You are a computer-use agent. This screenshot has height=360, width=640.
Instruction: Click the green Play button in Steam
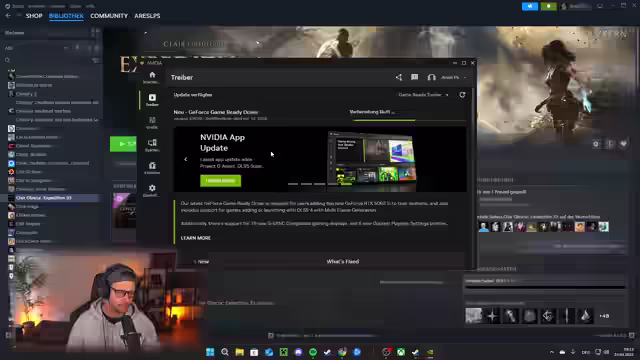123,144
